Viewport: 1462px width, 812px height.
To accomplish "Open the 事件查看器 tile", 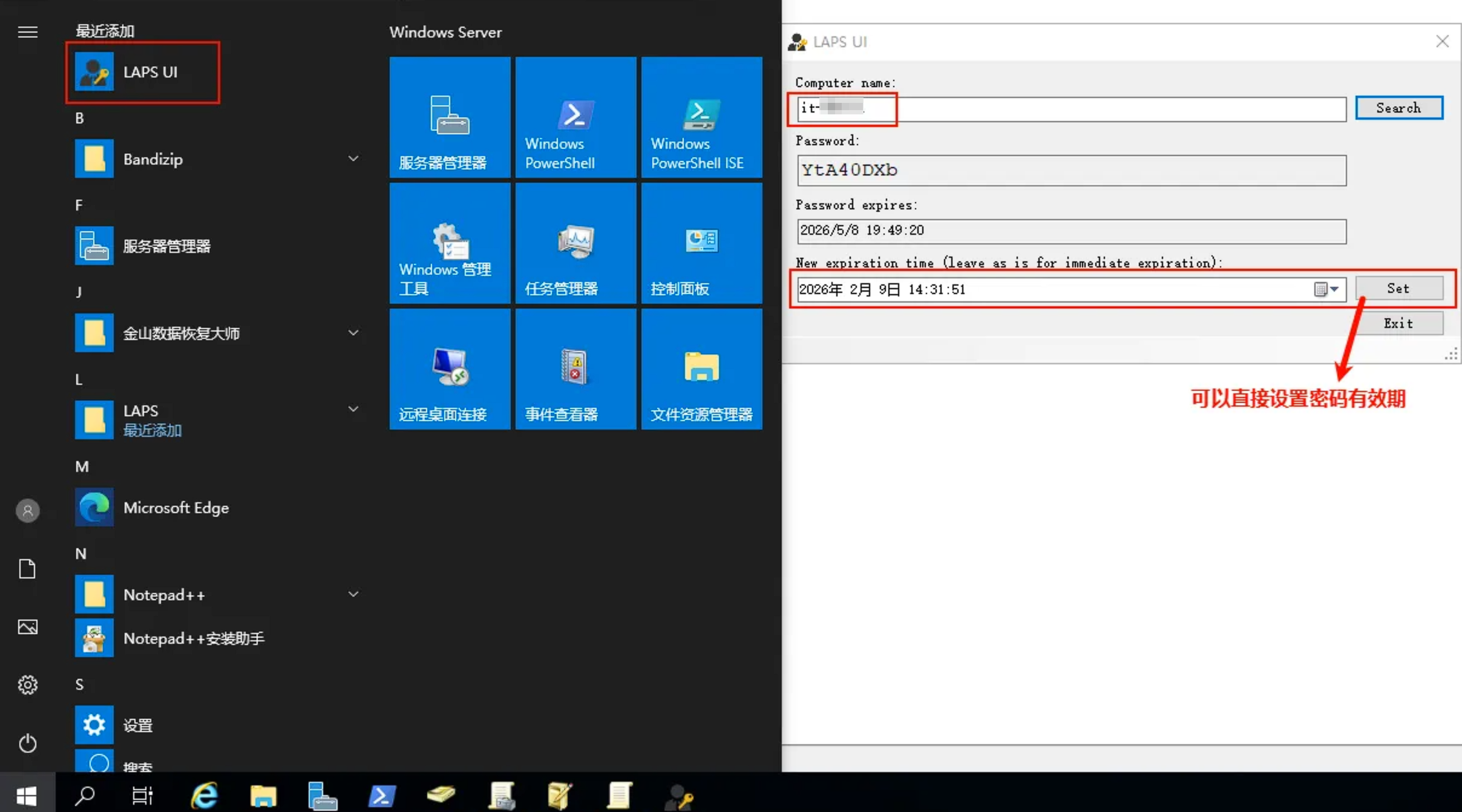I will coord(575,369).
